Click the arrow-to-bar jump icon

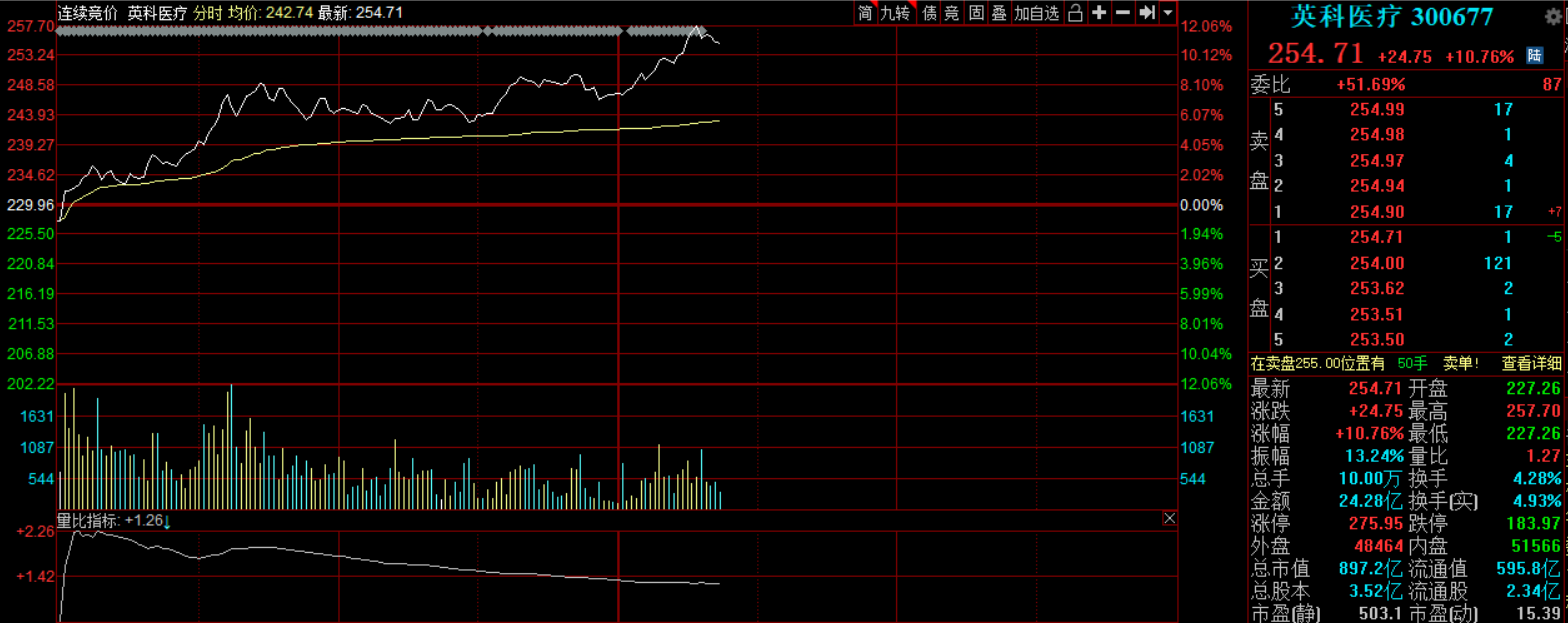[1146, 12]
